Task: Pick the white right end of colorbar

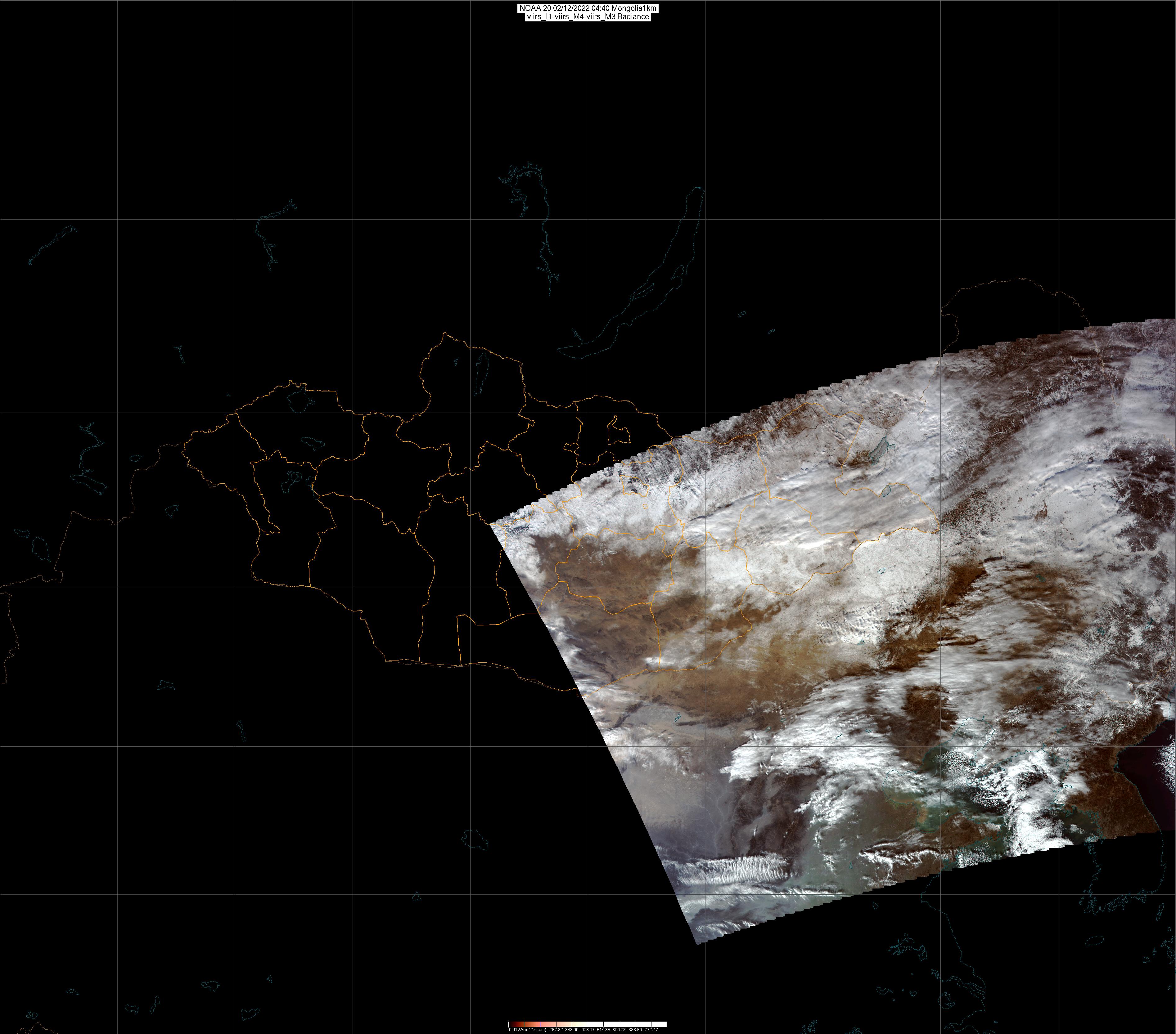Action: [x=663, y=1024]
